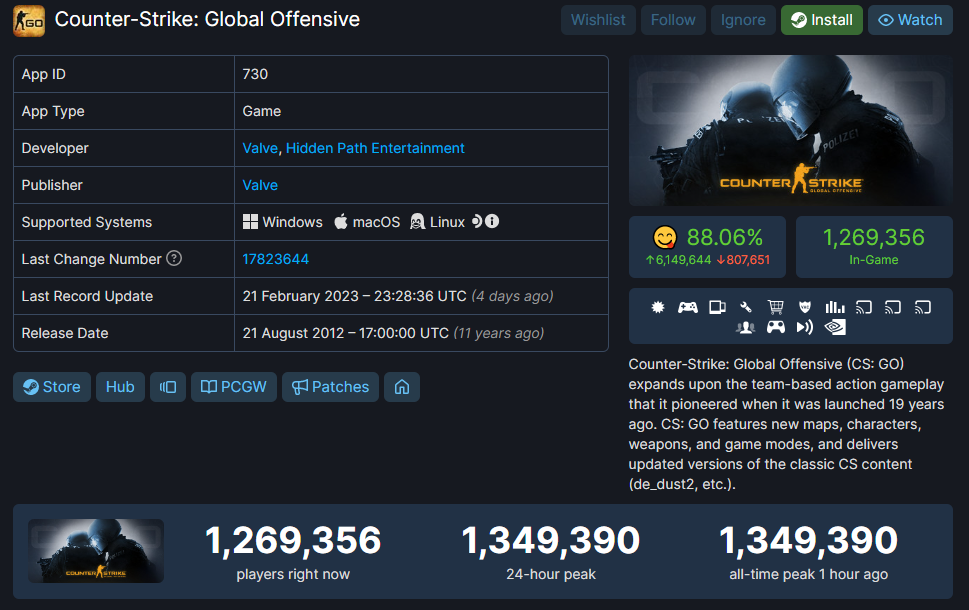This screenshot has width=969, height=610.
Task: Click the Last Change Number help icon
Action: pyautogui.click(x=174, y=258)
